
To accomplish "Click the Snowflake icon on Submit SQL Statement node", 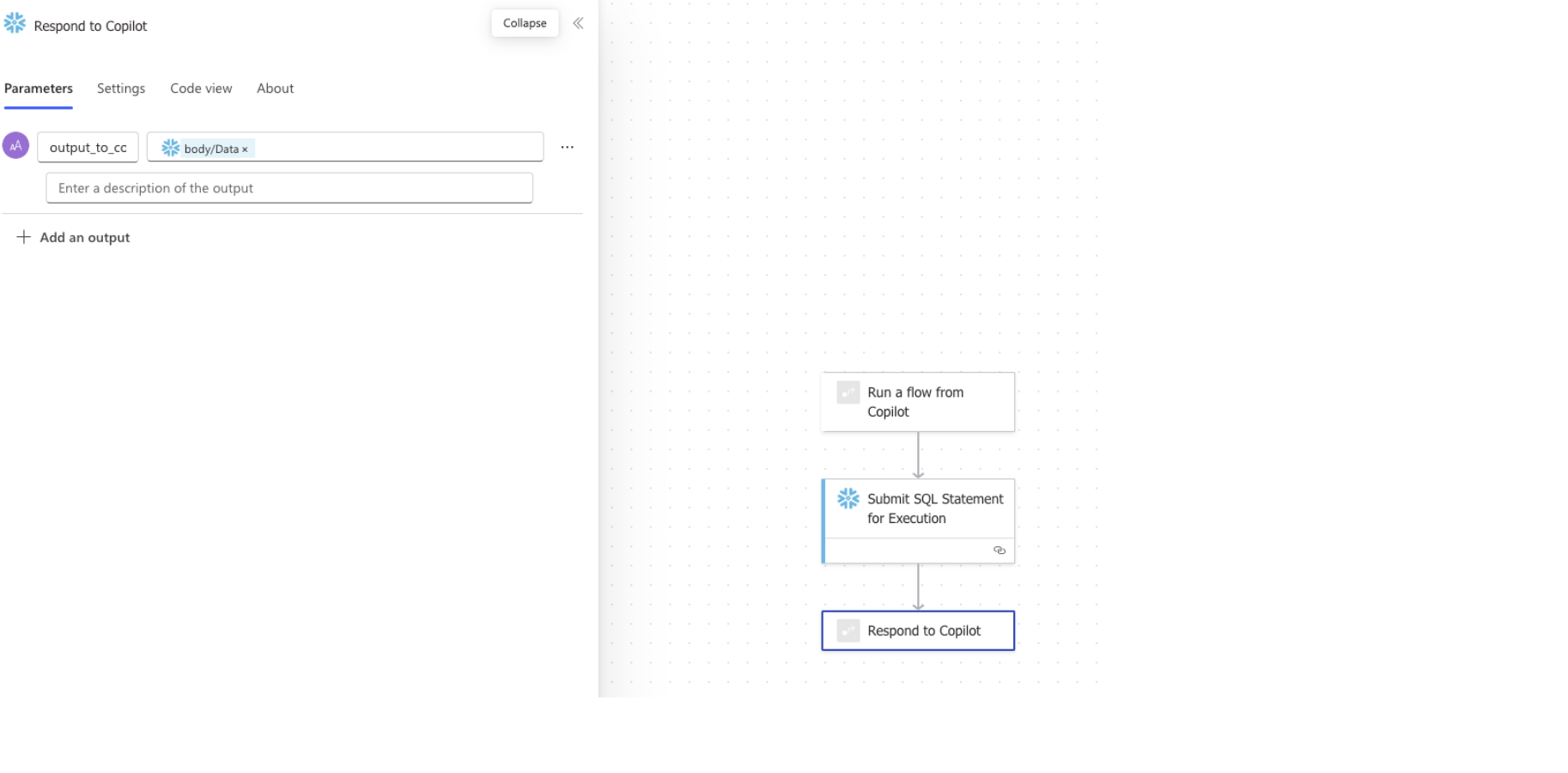I will (x=848, y=499).
